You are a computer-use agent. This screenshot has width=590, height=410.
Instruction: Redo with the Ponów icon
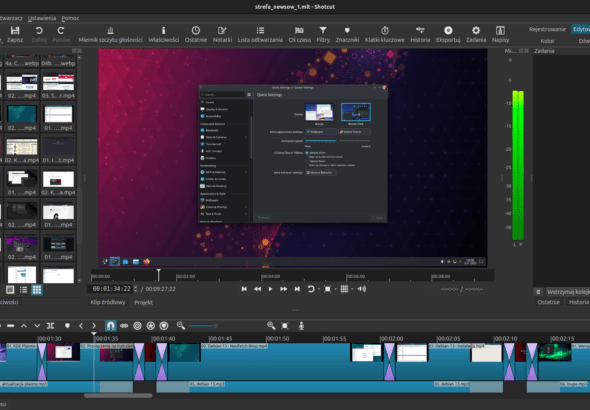click(61, 34)
